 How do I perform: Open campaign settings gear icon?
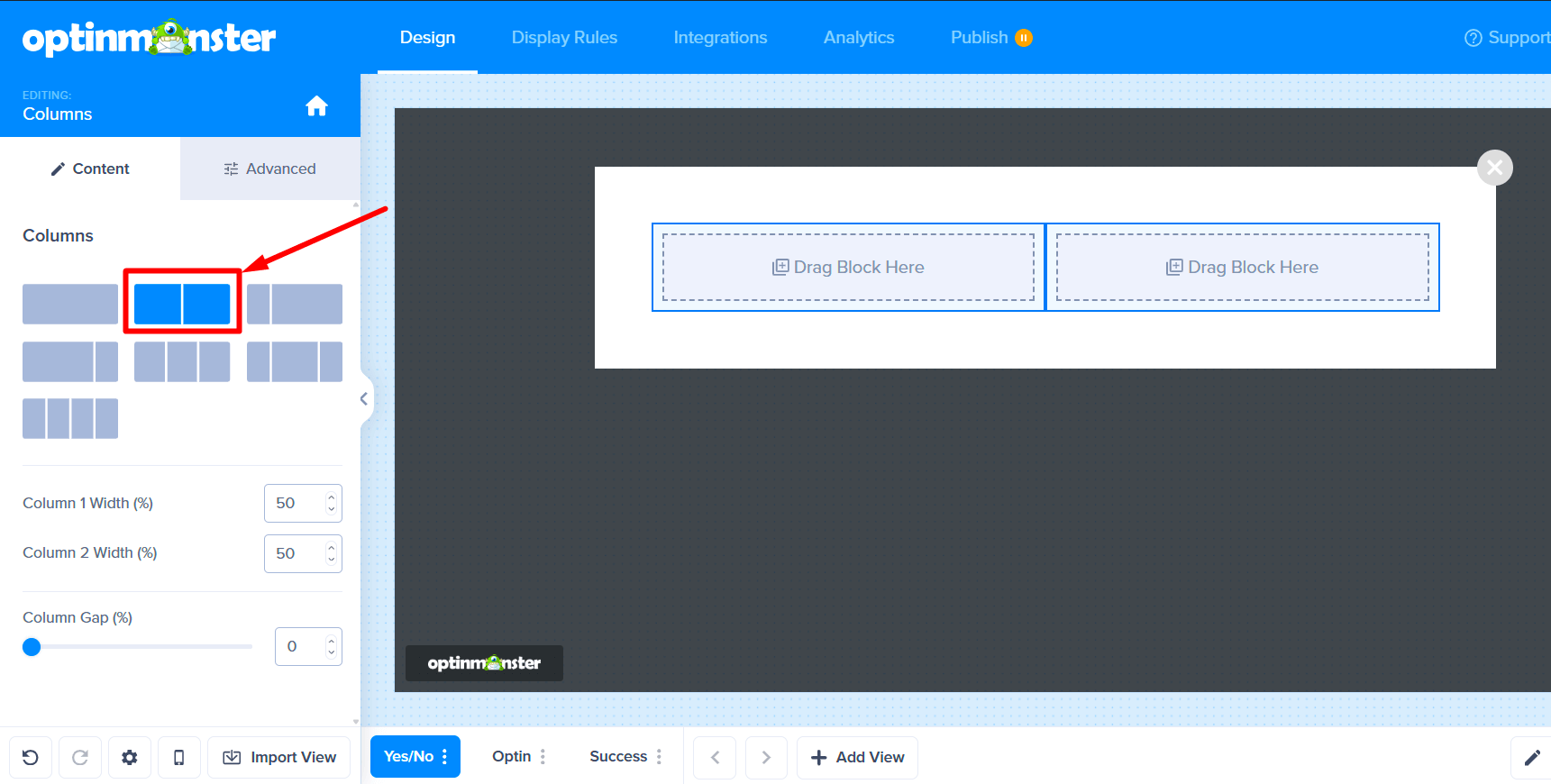(130, 757)
